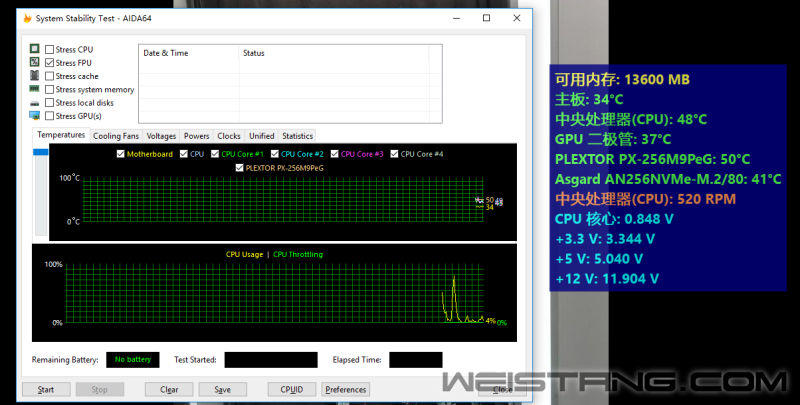
Task: Toggle the Motherboard temperature graph checkbox
Action: [121, 154]
